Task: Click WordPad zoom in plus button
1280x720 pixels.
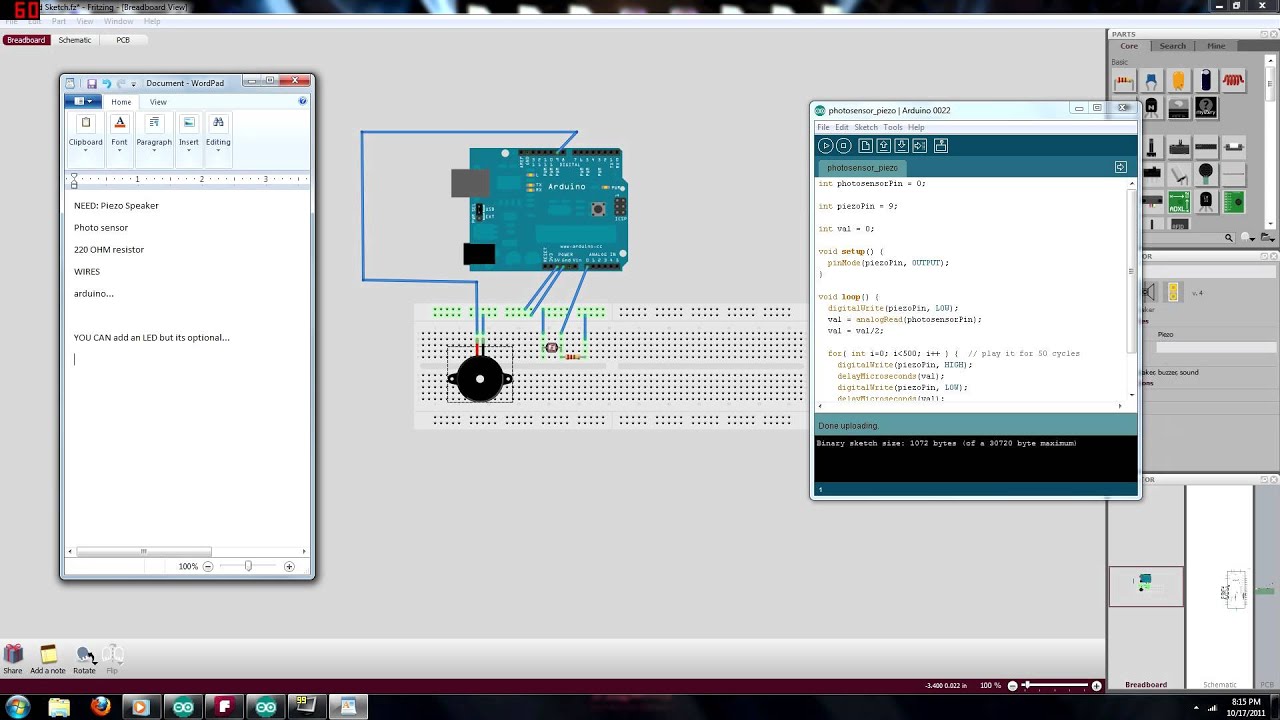Action: [x=289, y=566]
